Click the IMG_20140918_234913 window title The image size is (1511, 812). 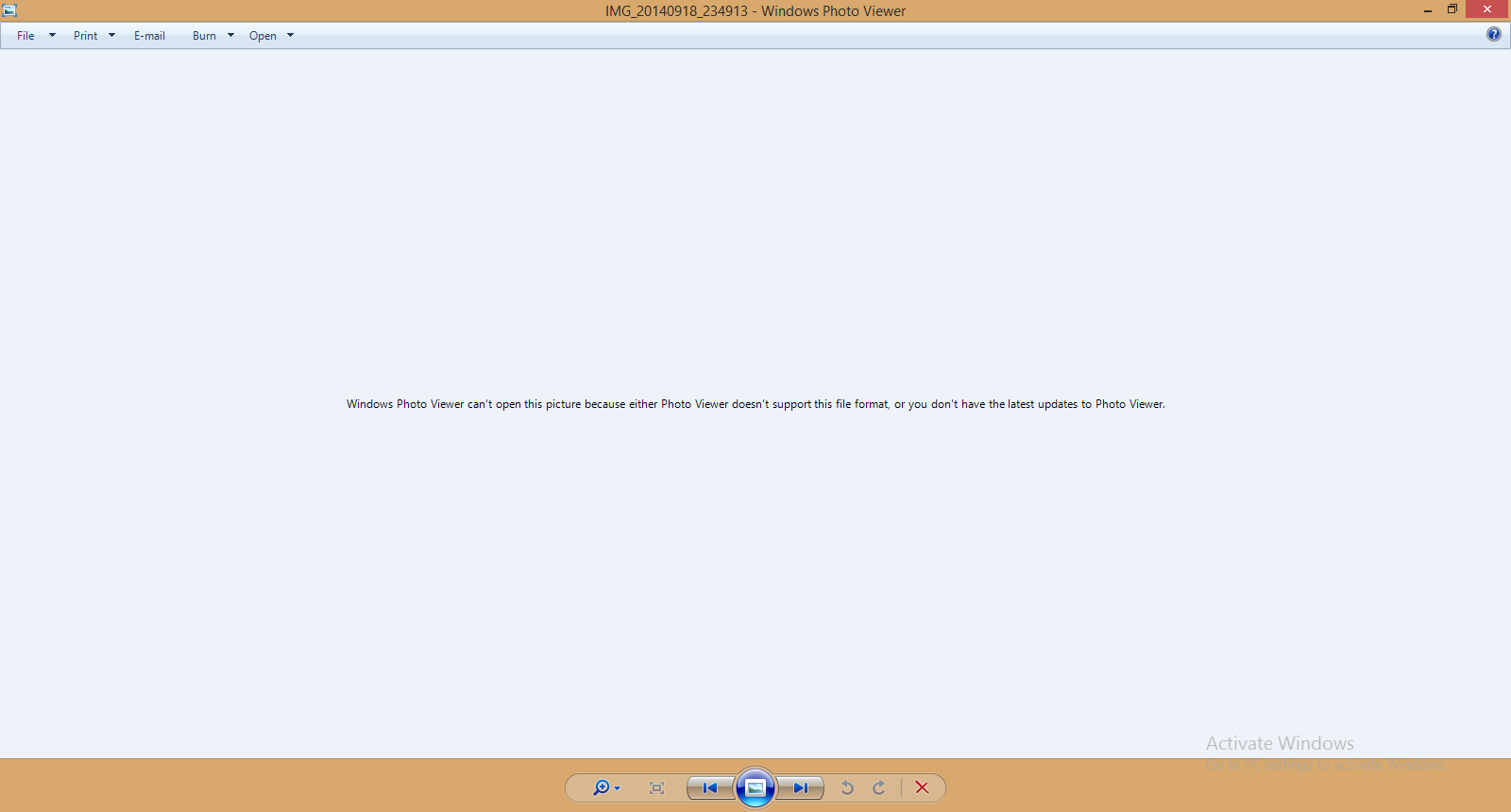[x=676, y=11]
